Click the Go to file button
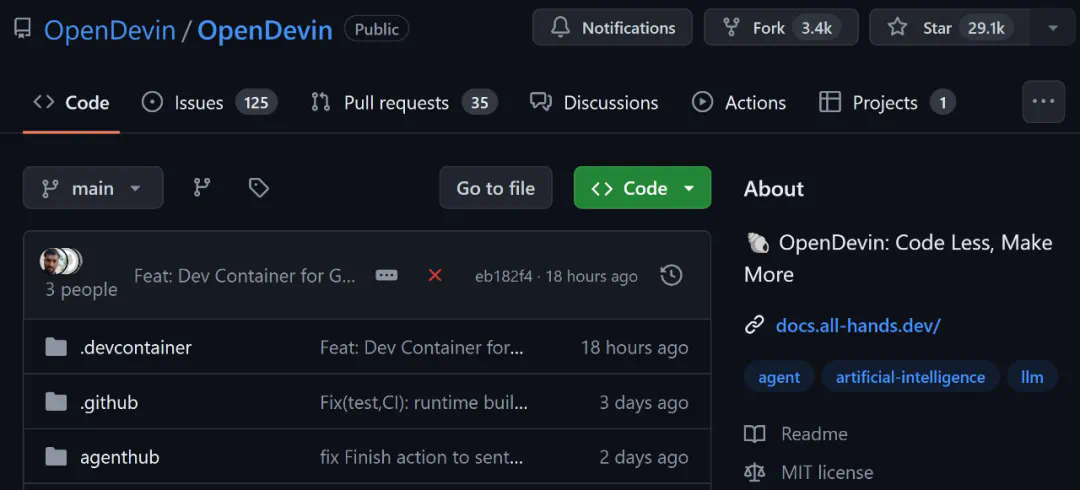 [496, 188]
